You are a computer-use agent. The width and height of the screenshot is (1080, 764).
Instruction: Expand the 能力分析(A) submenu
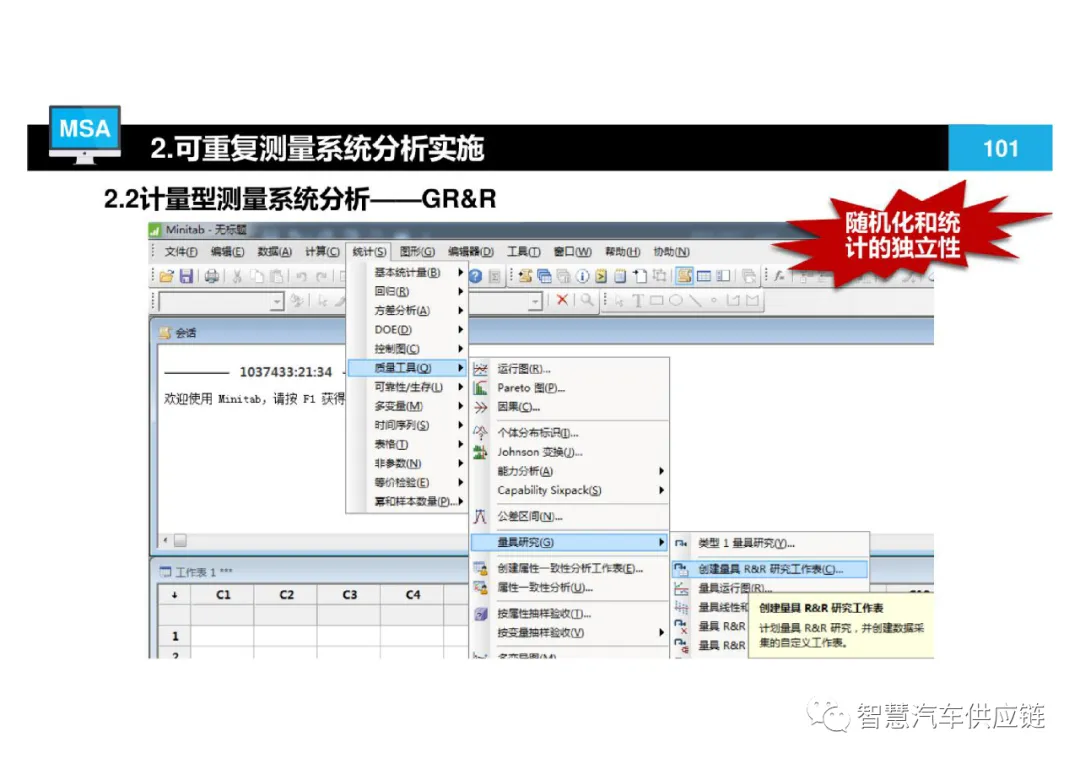pyautogui.click(x=570, y=471)
